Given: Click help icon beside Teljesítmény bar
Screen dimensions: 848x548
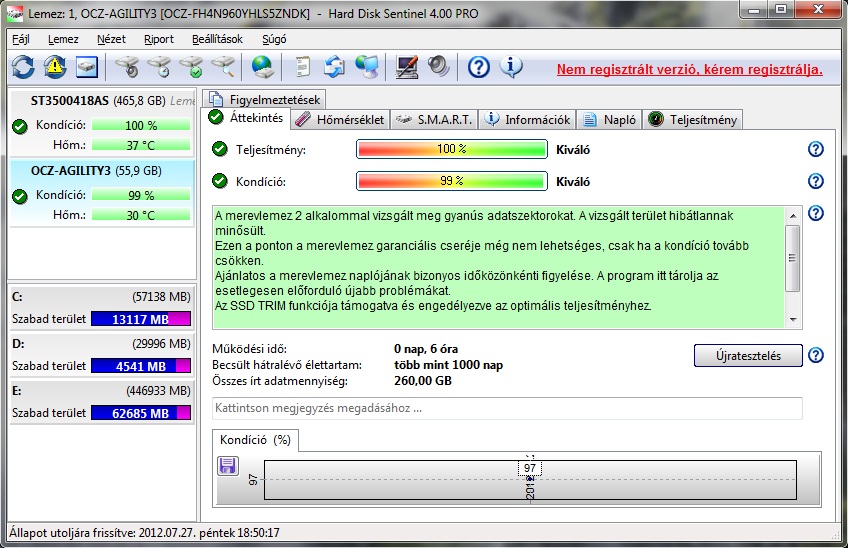Looking at the screenshot, I should click(816, 149).
